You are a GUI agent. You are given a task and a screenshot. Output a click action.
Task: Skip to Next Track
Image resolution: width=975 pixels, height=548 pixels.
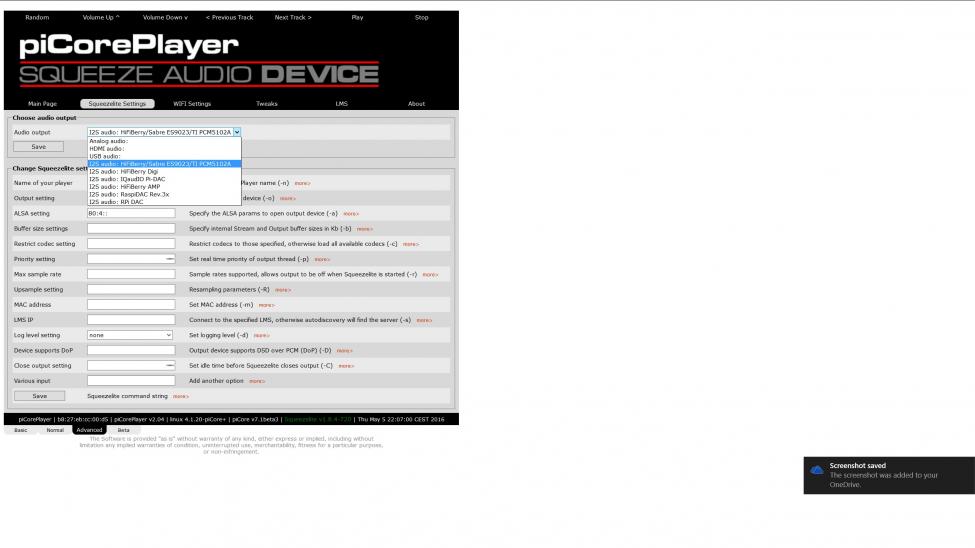click(x=293, y=17)
